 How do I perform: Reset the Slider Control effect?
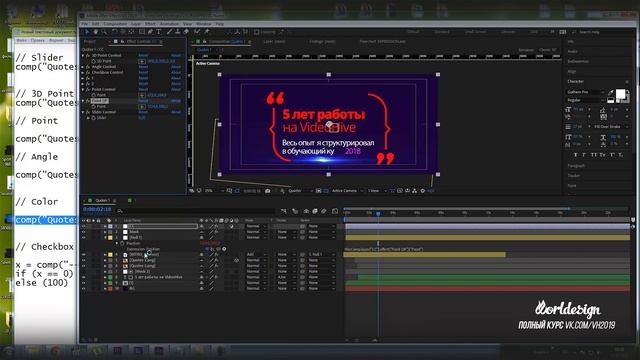click(x=143, y=112)
